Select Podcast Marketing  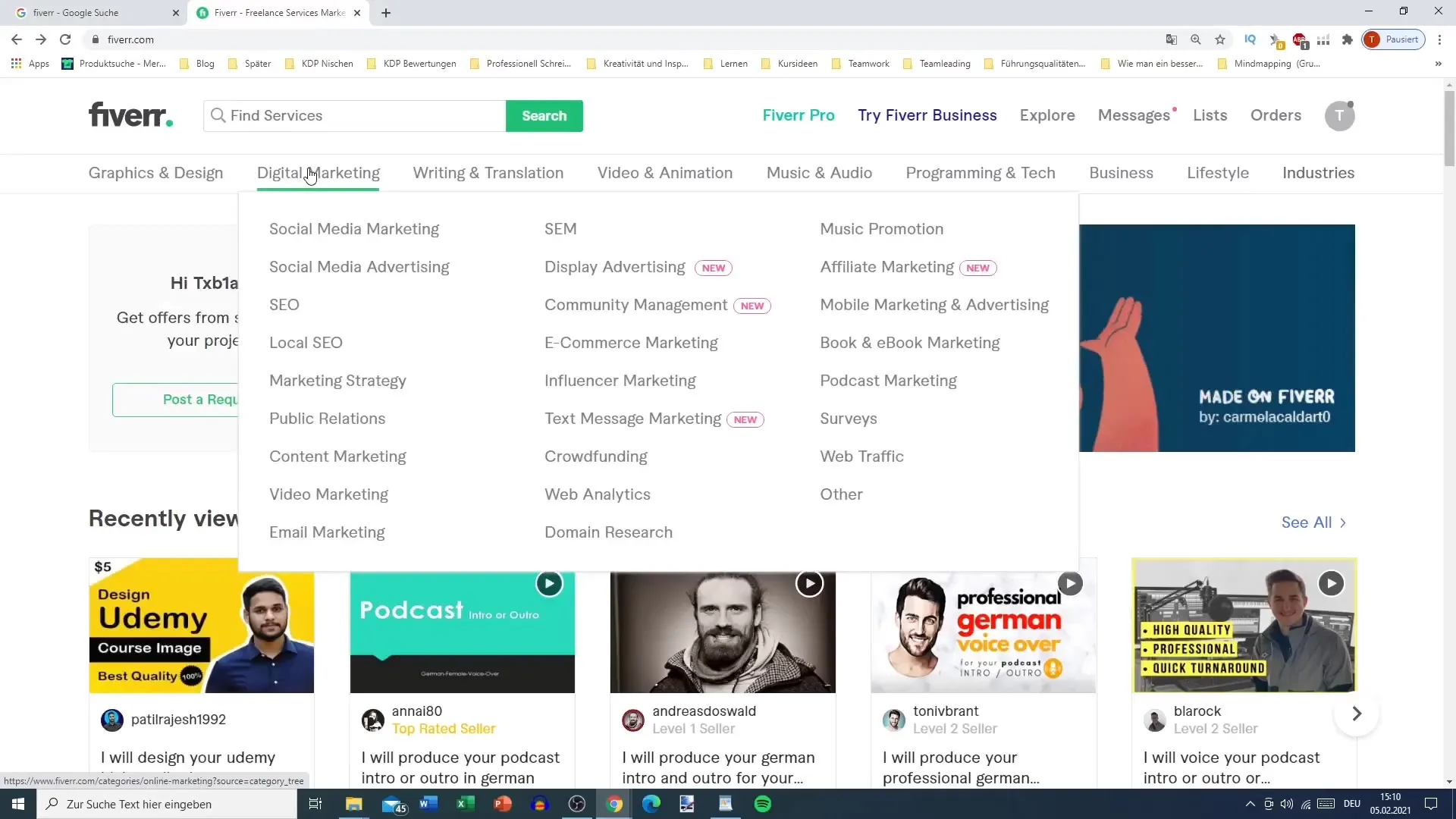888,381
